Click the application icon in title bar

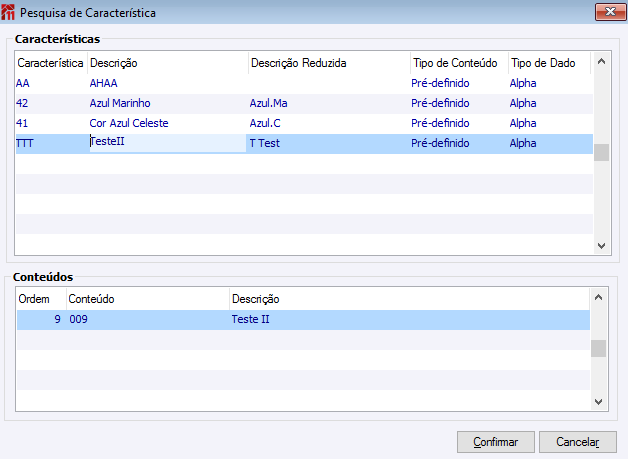(10, 13)
